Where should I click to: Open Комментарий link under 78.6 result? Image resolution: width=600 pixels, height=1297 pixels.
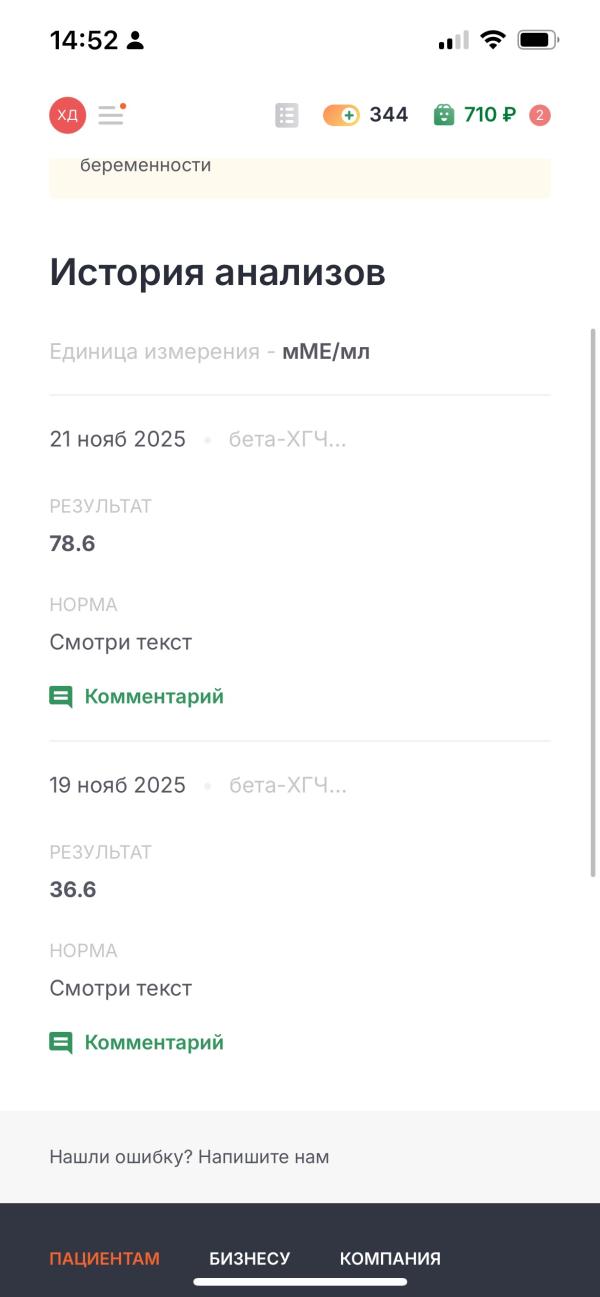click(154, 696)
